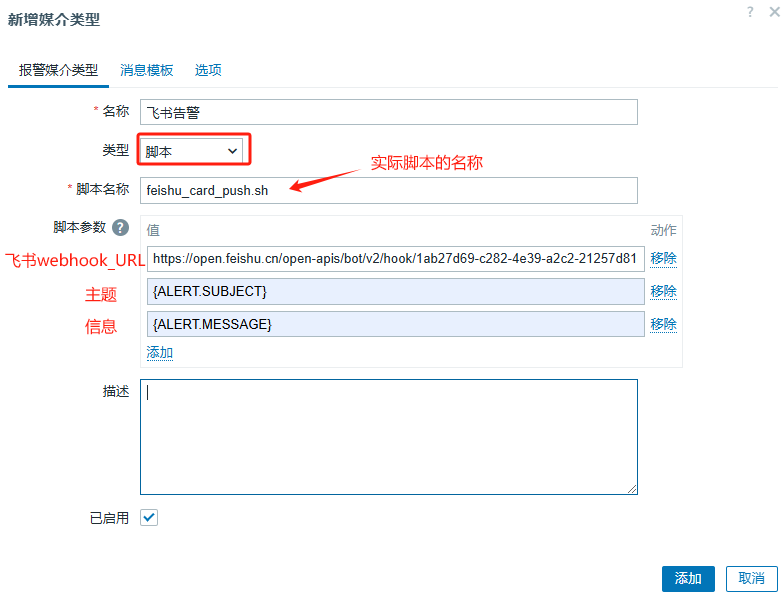784x602 pixels.
Task: Click the help icon beside 脚本参数
Action: coord(121,228)
